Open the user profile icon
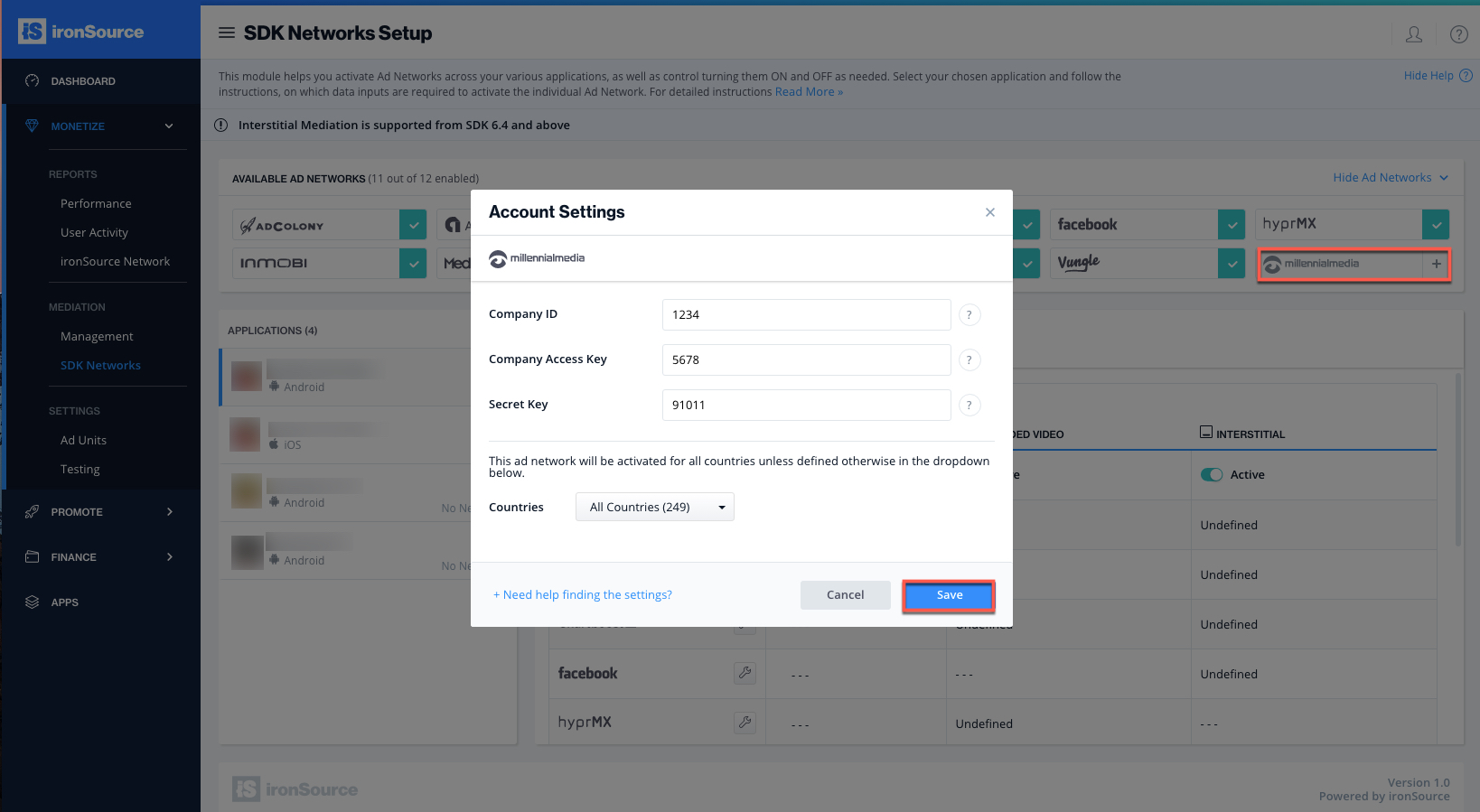Viewport: 1480px width, 812px height. click(x=1414, y=34)
